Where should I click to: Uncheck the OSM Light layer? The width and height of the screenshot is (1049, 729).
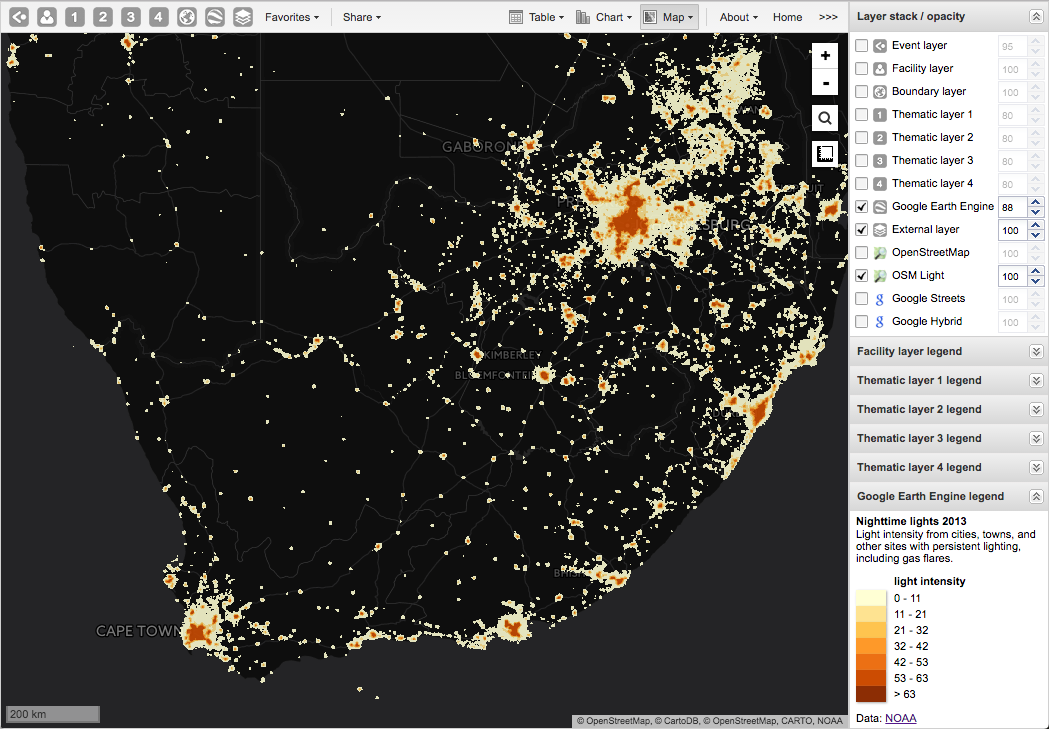(x=861, y=275)
